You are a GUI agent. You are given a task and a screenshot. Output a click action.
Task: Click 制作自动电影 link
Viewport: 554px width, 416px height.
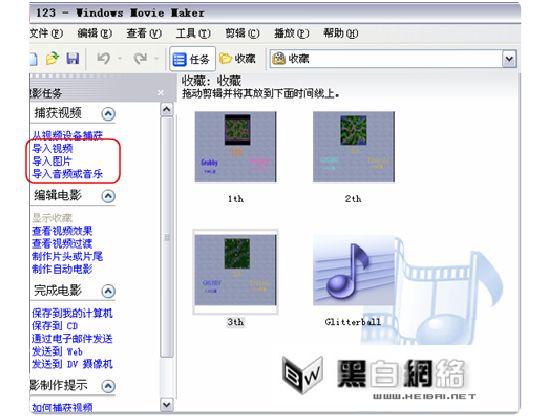coord(62,269)
